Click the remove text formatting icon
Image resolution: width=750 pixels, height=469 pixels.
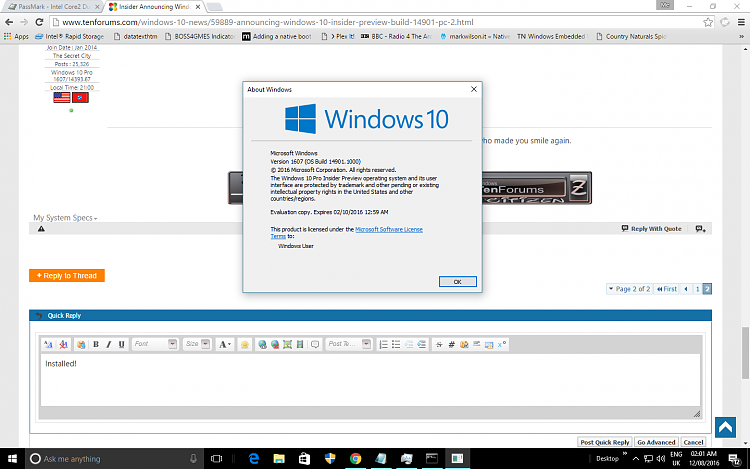(x=63, y=344)
